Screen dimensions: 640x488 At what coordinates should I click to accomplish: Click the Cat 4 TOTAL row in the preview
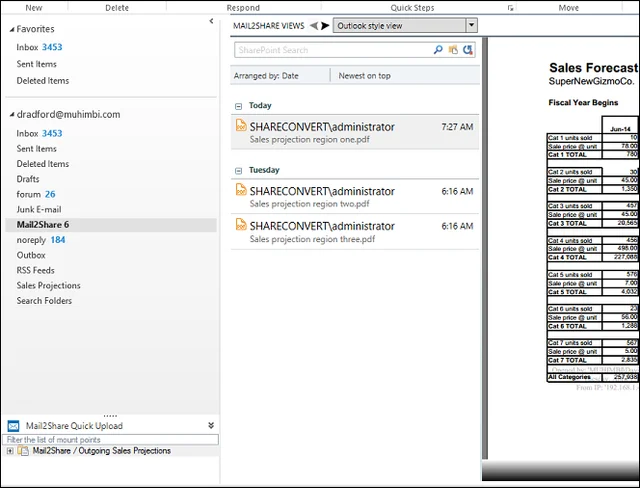click(x=593, y=257)
